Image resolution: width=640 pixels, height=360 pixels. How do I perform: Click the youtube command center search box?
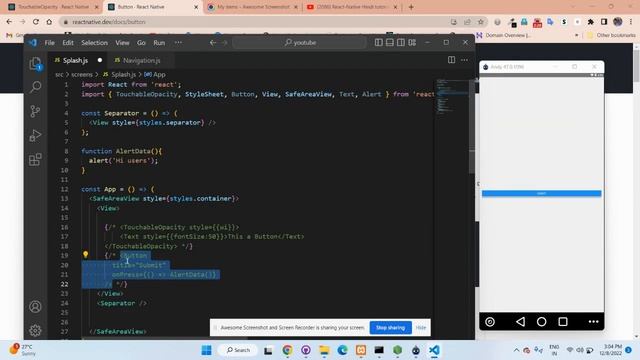(300, 42)
